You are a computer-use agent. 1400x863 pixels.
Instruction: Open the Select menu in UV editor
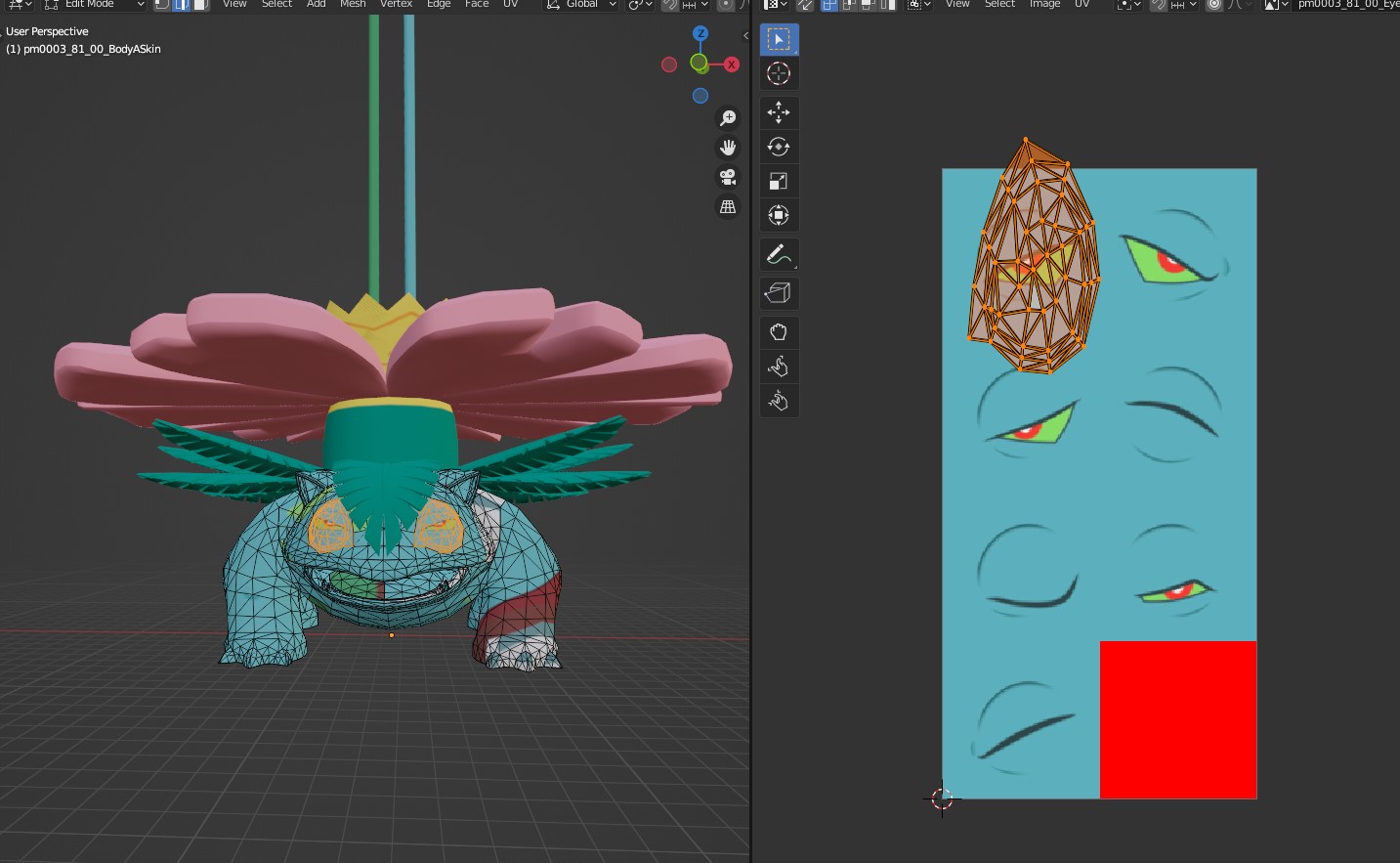[999, 4]
